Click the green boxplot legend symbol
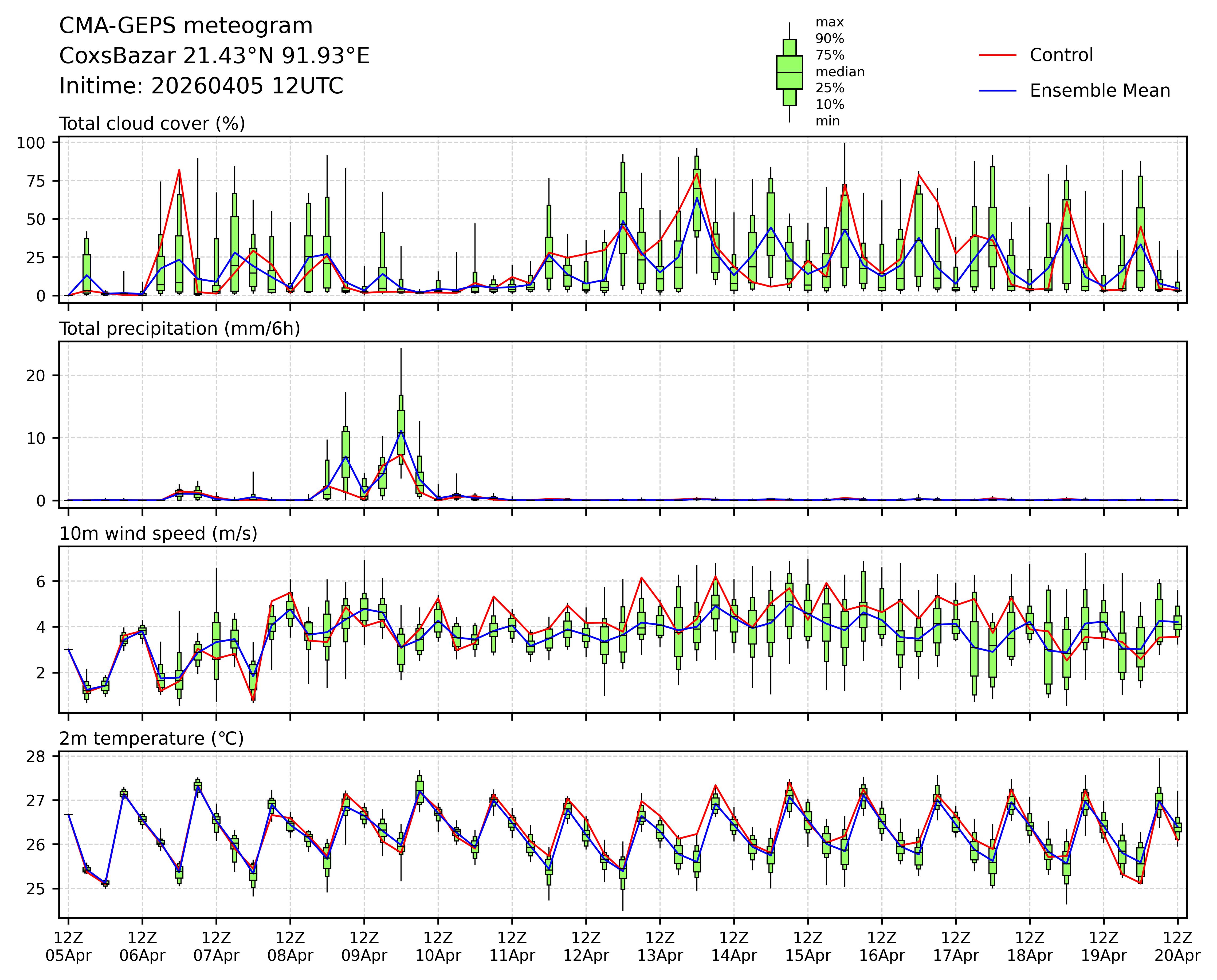The image size is (1217, 980). (789, 72)
